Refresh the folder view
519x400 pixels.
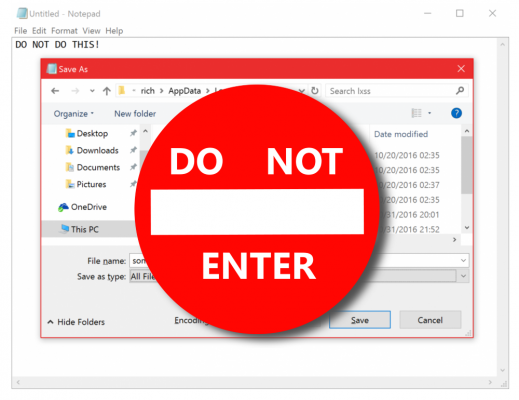[314, 90]
